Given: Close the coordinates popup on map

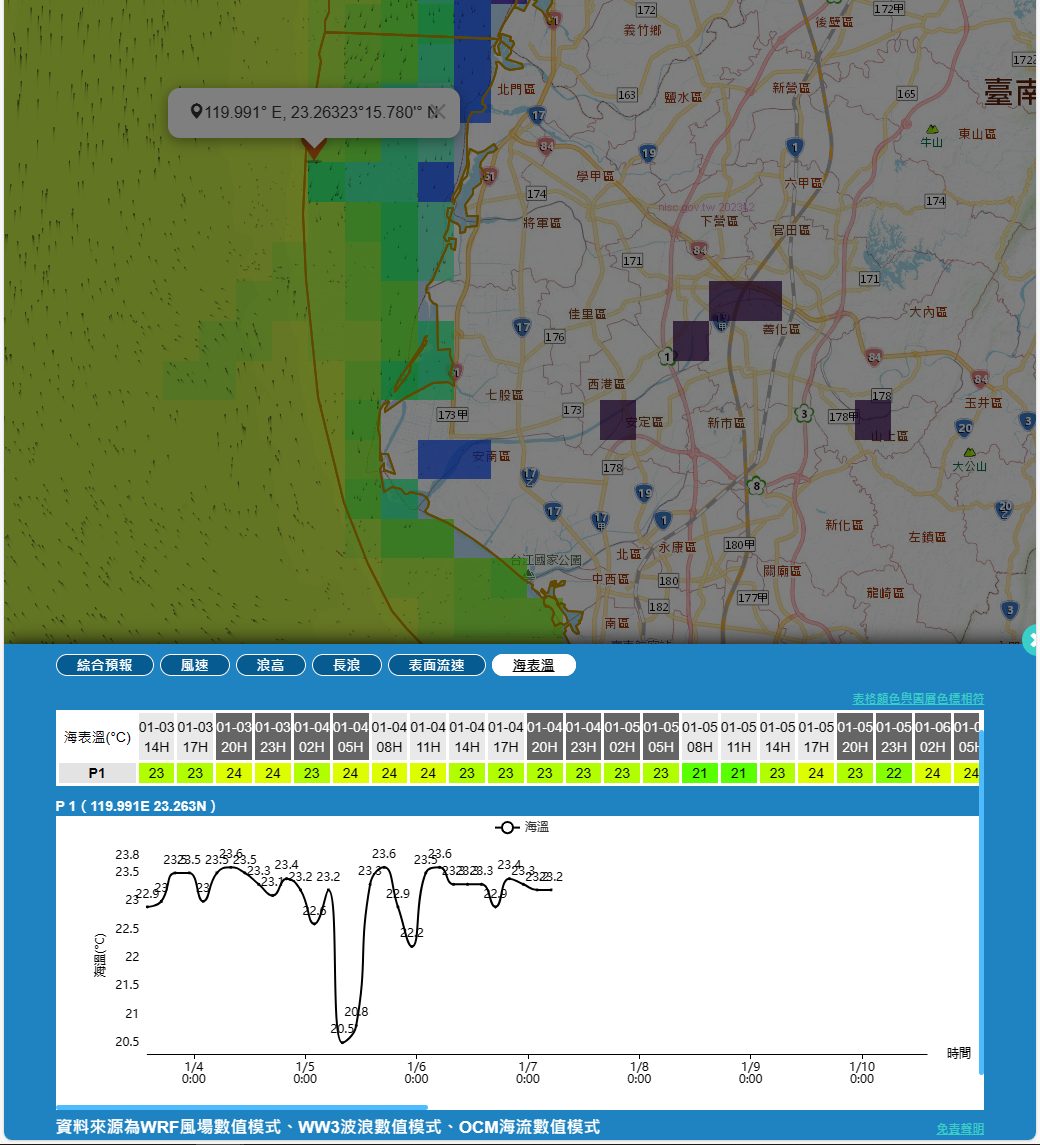Looking at the screenshot, I should click(438, 111).
